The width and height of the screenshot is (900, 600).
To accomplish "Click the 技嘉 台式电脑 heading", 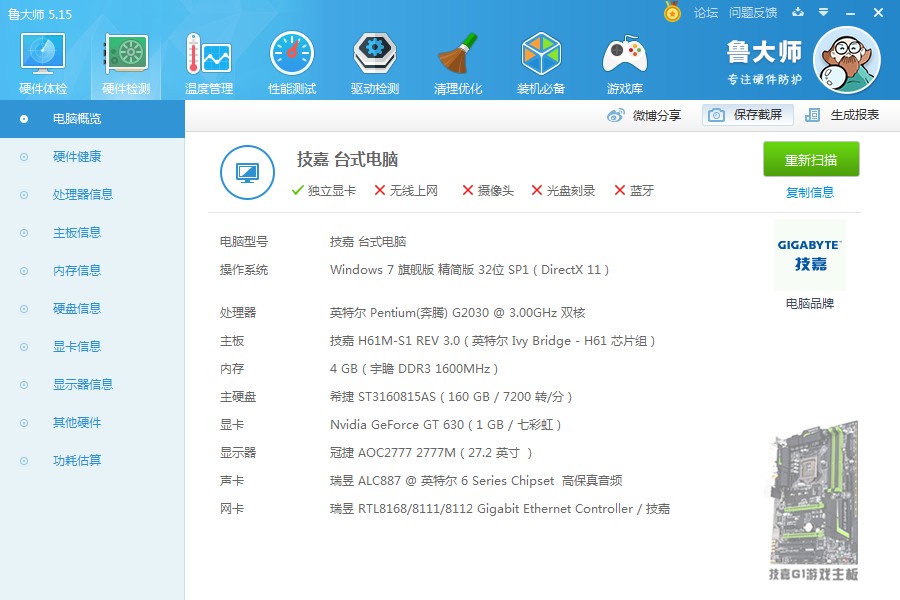I will (347, 159).
